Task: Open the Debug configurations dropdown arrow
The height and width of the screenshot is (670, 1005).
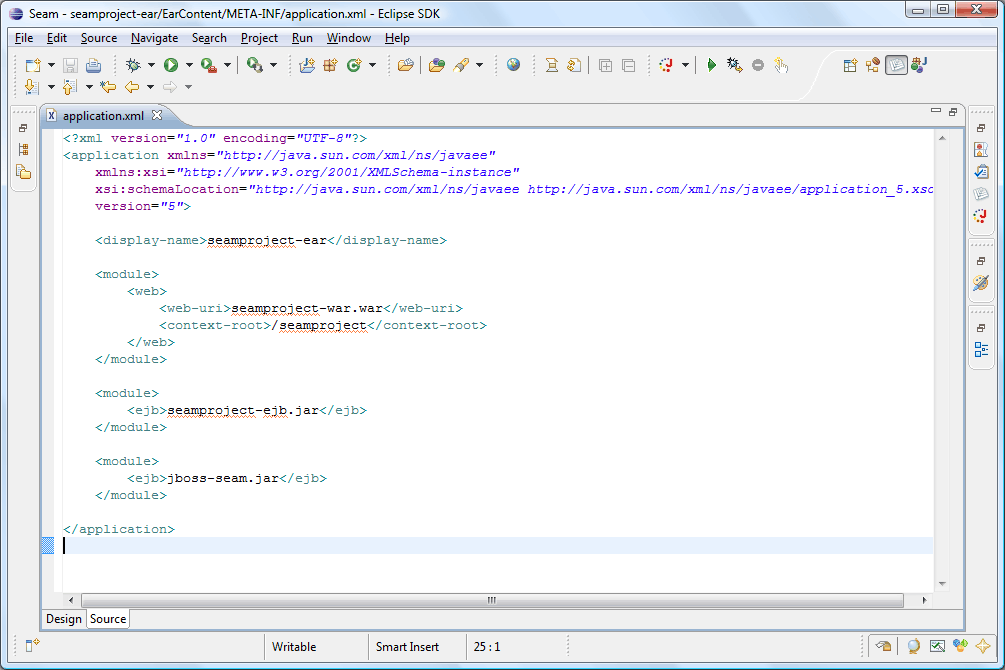Action: coord(151,65)
